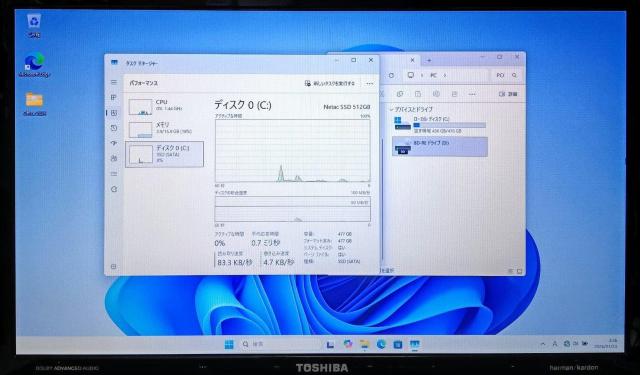Expand the chevron after PC in breadcrumb
The width and height of the screenshot is (640, 375).
[x=444, y=75]
